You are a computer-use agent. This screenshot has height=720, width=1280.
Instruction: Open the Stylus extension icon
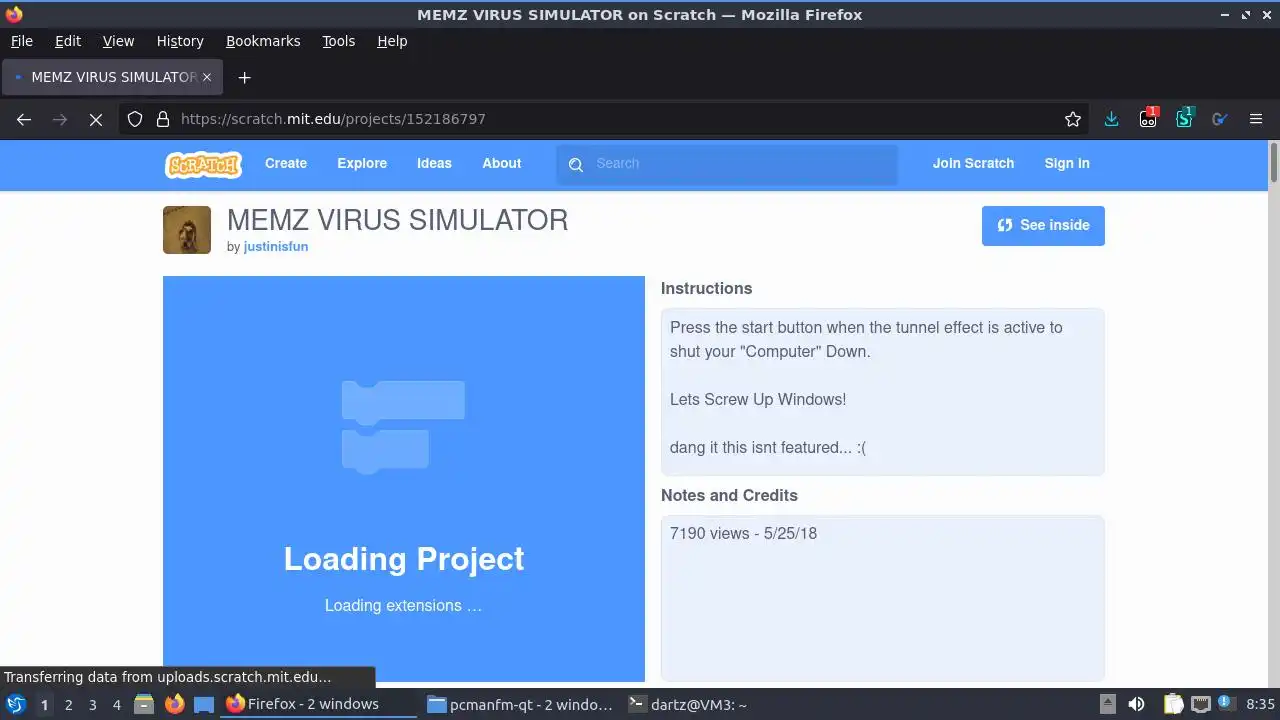pyautogui.click(x=1184, y=118)
